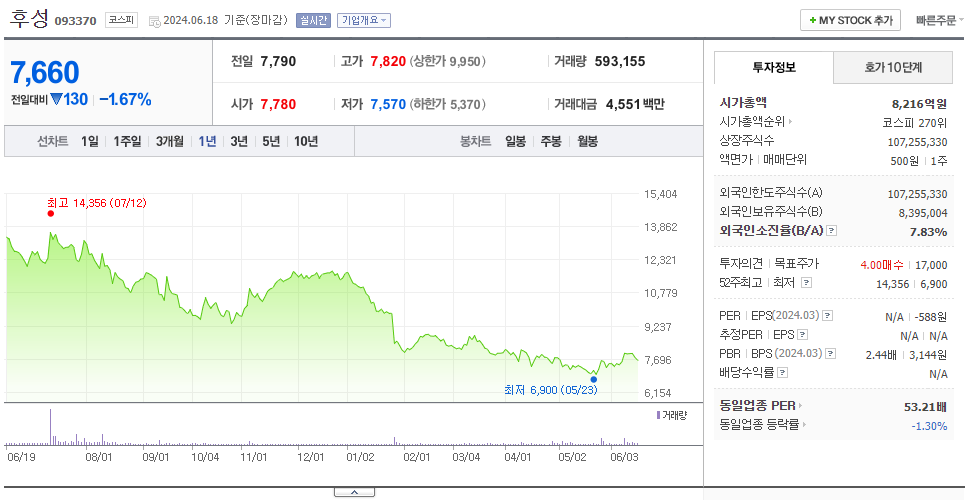The width and height of the screenshot is (968, 500).
Task: Click the tallest volume bar in 거래량 chart
Action: point(51,426)
